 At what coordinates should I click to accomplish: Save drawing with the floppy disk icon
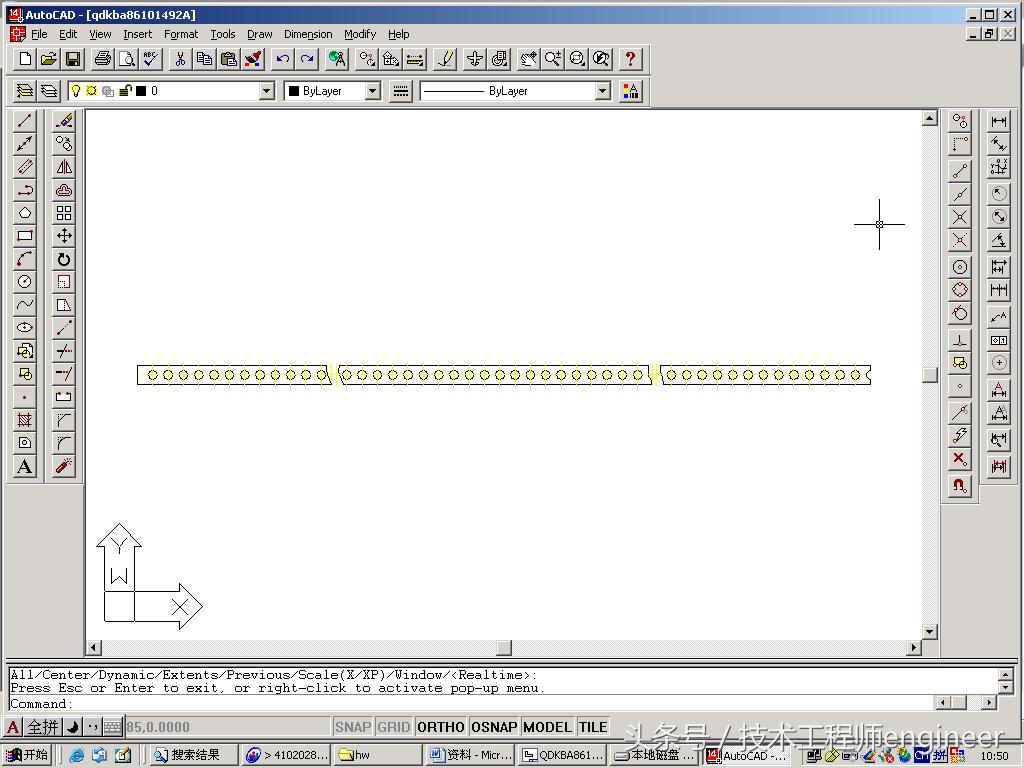click(73, 59)
